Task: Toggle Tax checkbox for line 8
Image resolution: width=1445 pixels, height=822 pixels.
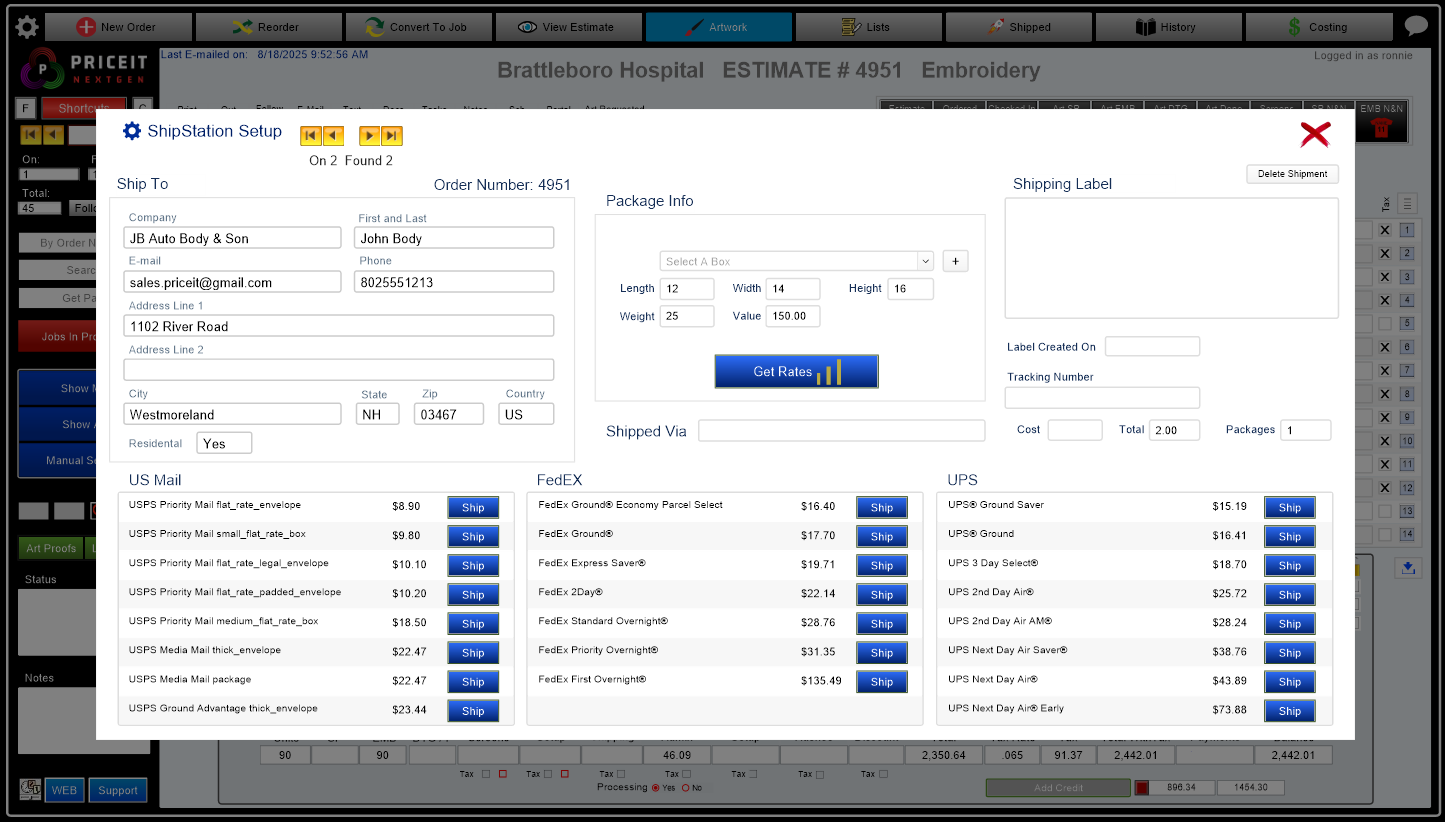Action: coord(1385,394)
